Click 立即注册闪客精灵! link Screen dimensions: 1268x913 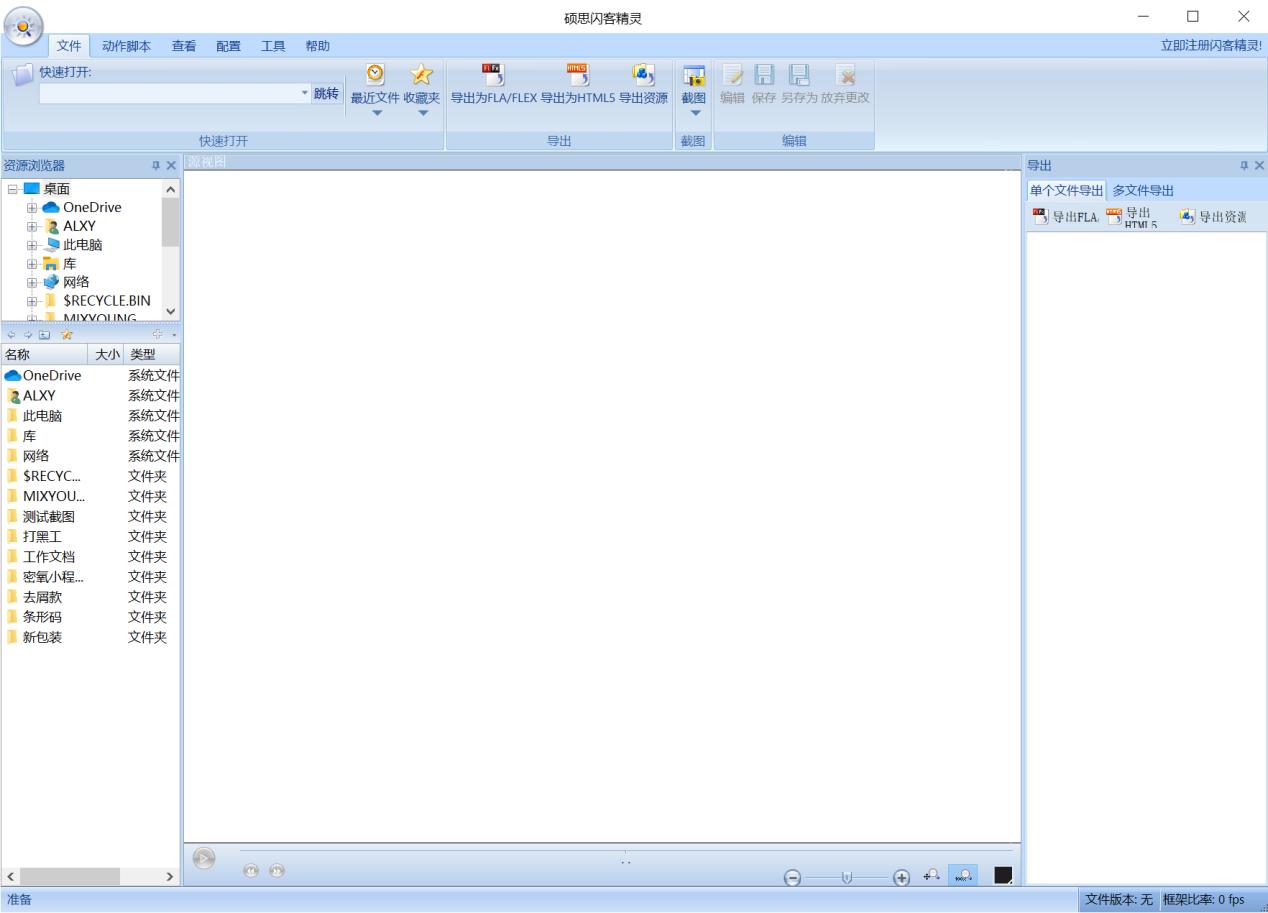[x=1210, y=46]
